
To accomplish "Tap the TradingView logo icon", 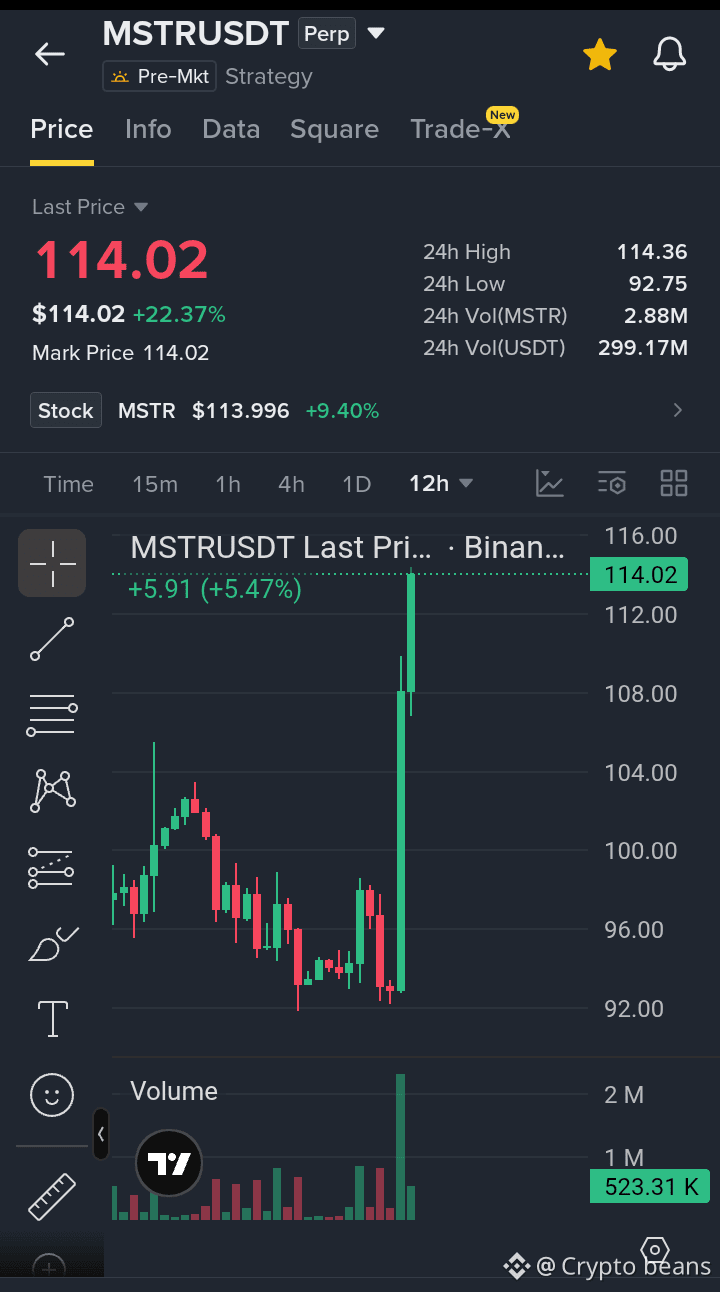I will (169, 1163).
